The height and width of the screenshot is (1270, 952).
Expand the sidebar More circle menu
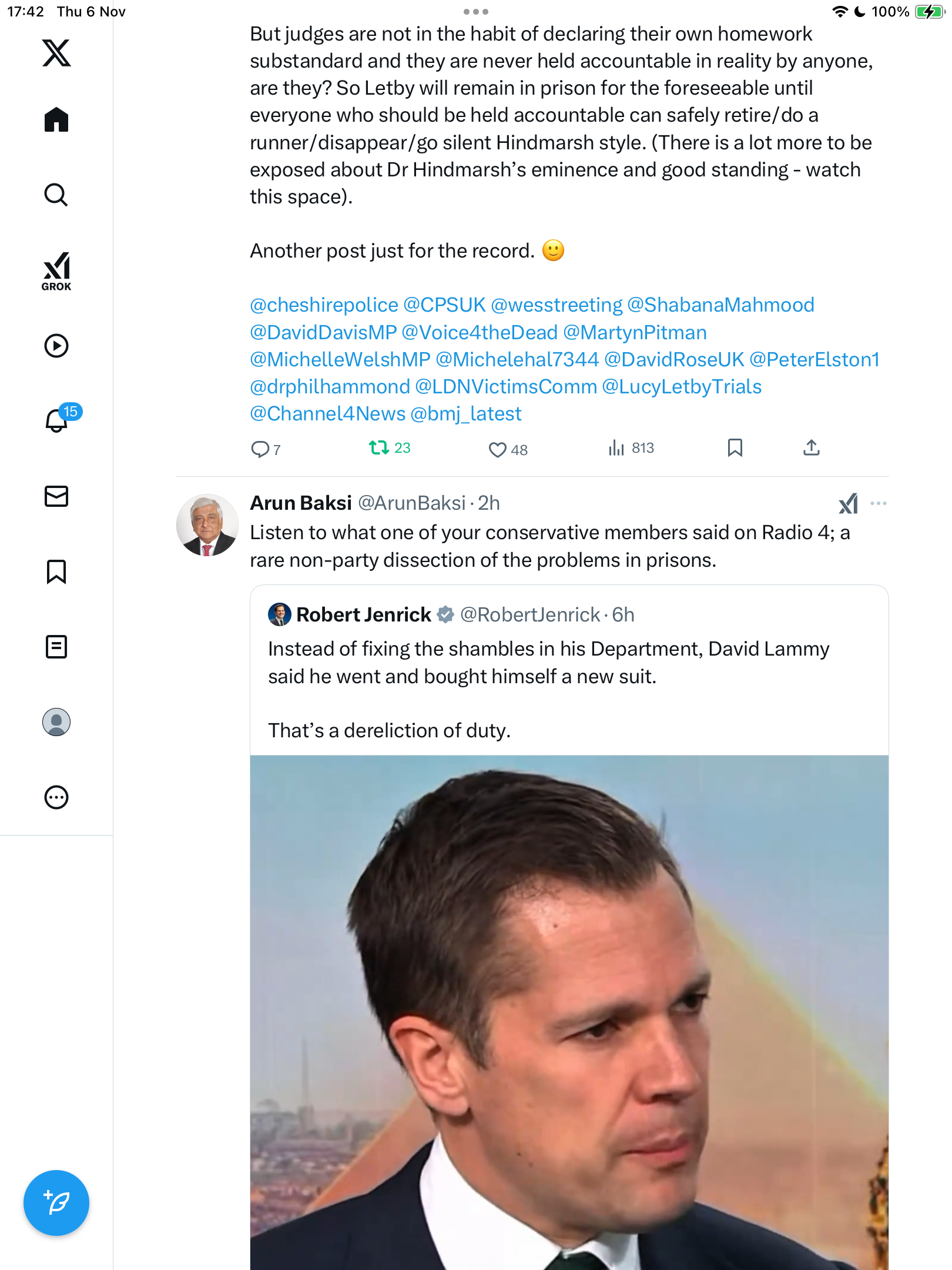pyautogui.click(x=56, y=797)
